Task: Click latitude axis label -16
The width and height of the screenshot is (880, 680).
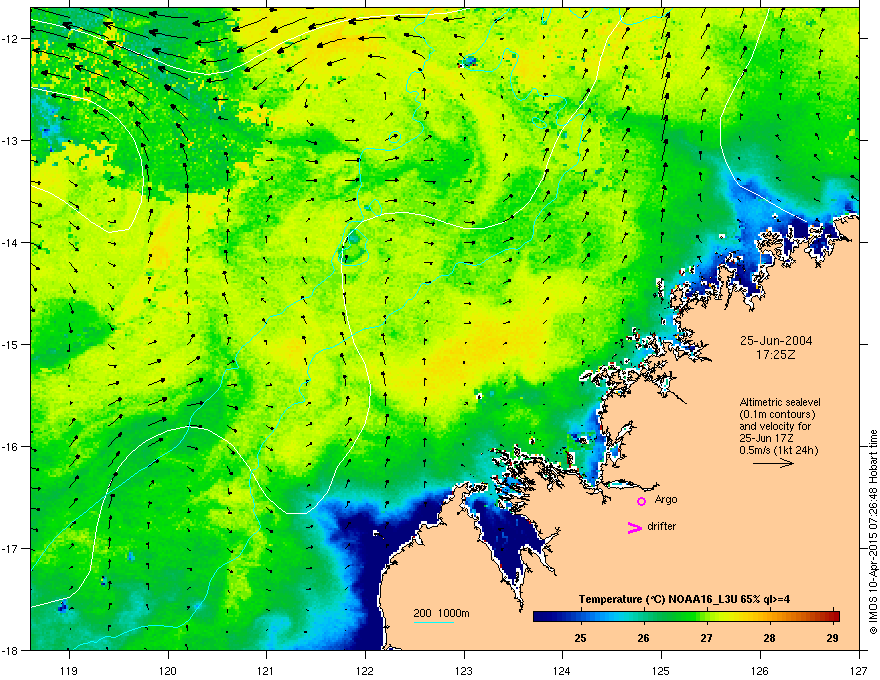Action: click(x=11, y=447)
